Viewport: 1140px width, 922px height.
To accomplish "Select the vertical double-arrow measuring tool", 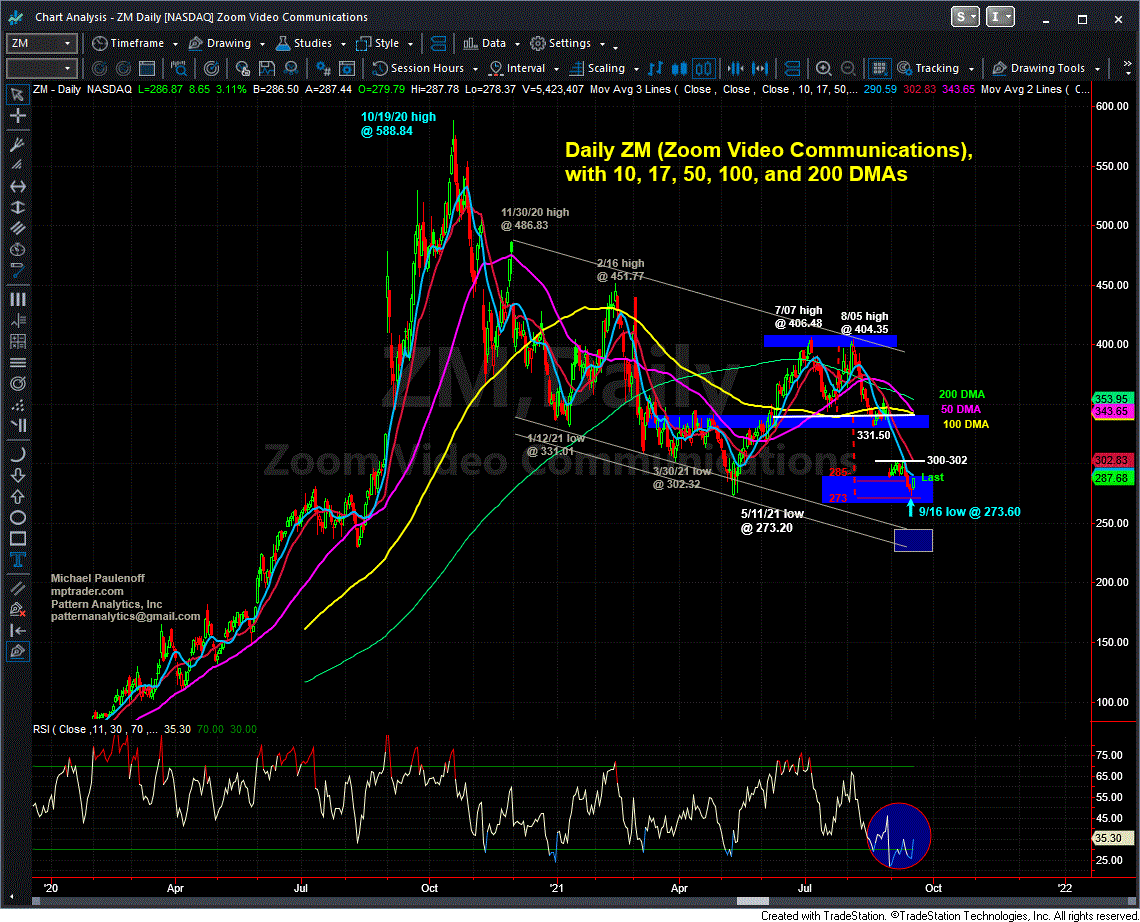I will [17, 207].
